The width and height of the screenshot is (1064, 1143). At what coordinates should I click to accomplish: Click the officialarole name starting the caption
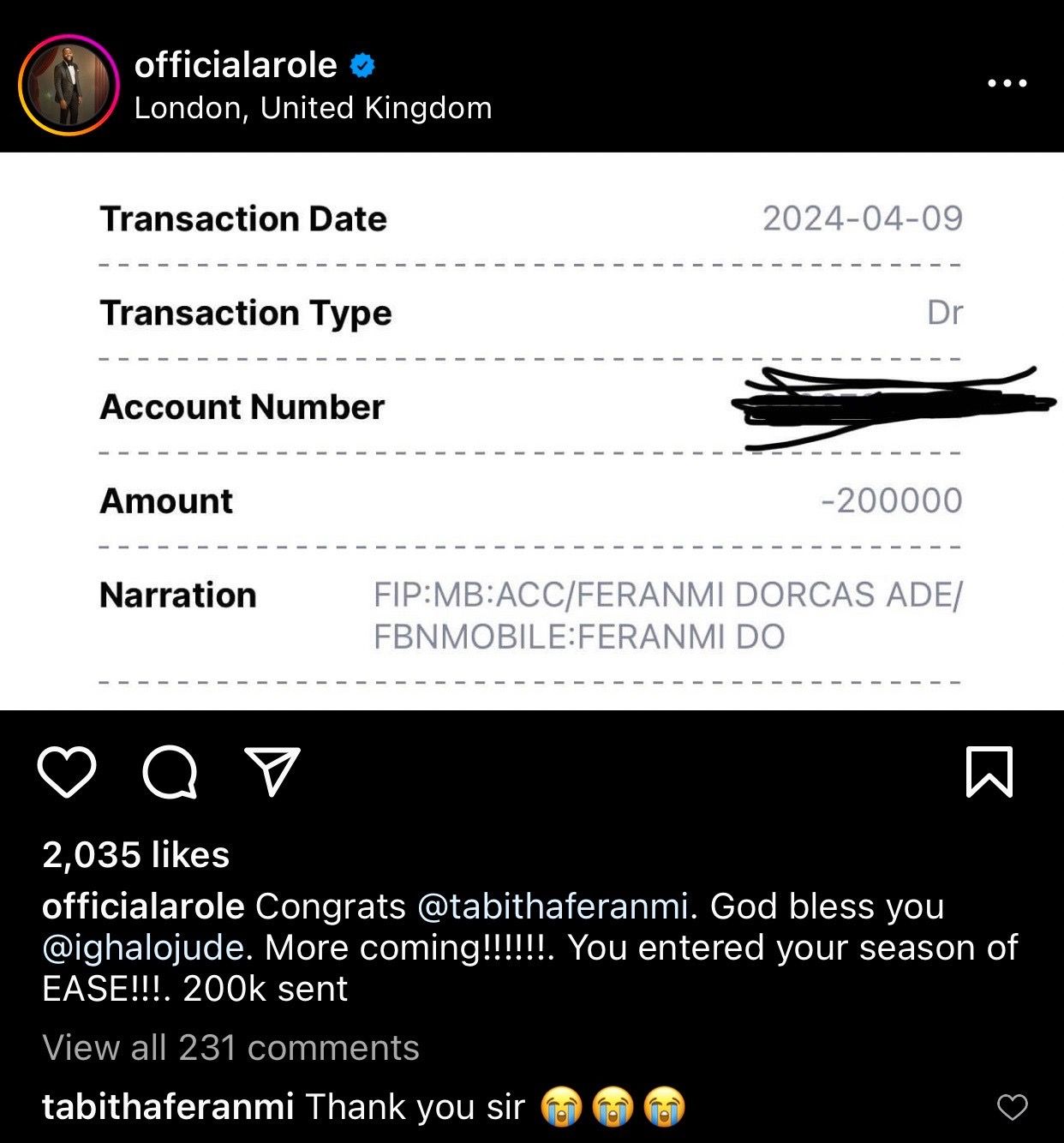143,906
